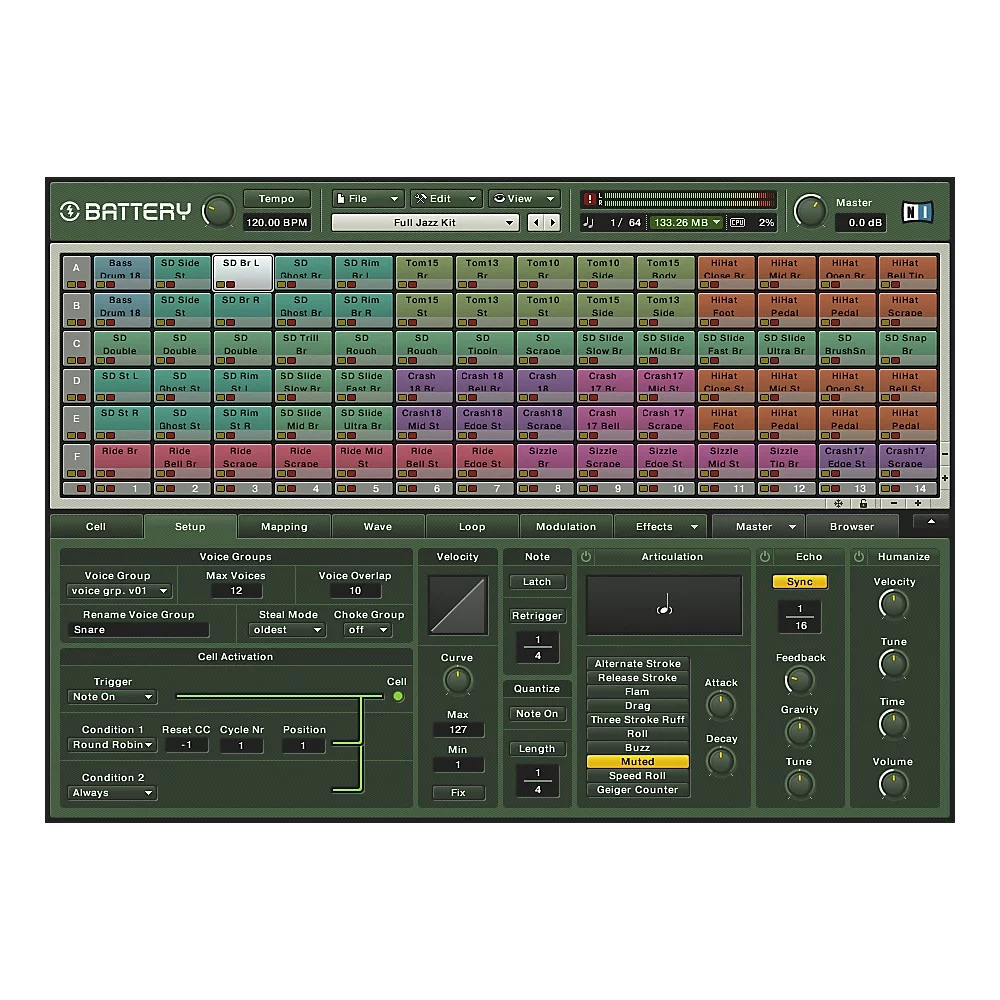
Task: Expand the Steal Mode dropdown
Action: pyautogui.click(x=287, y=630)
